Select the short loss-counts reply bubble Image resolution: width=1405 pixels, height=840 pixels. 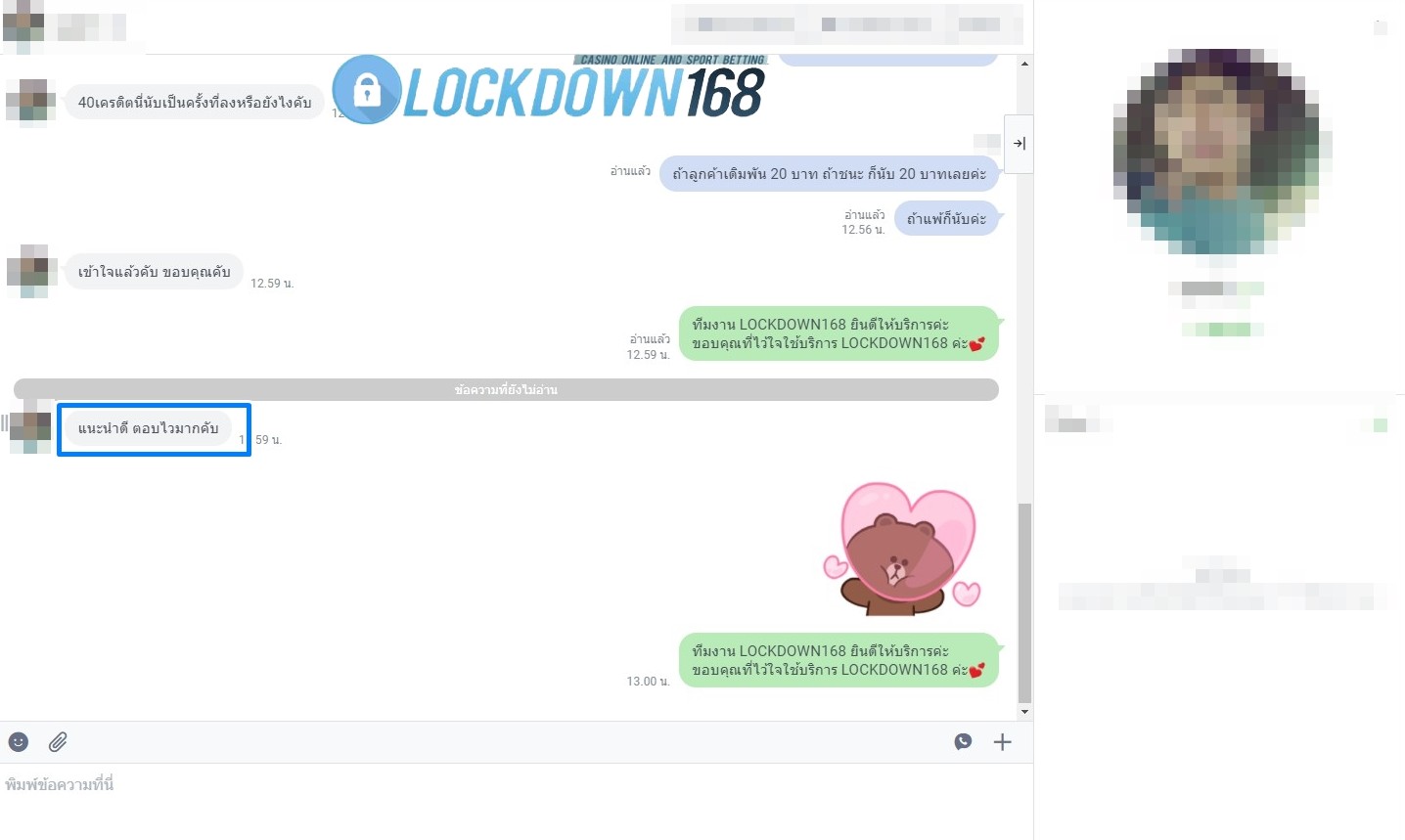(x=946, y=218)
